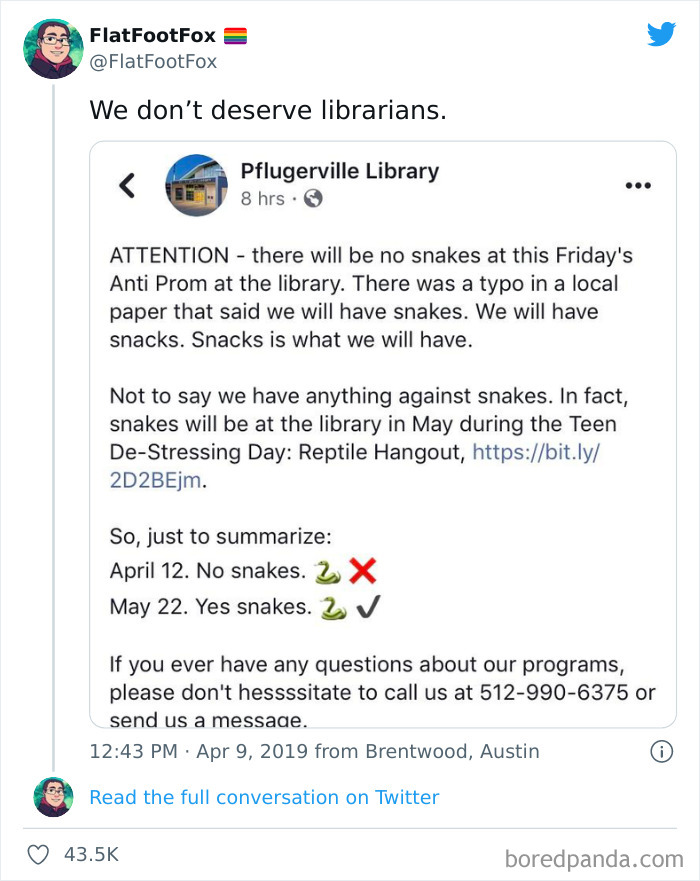Like the tweet using the heart icon

click(40, 854)
